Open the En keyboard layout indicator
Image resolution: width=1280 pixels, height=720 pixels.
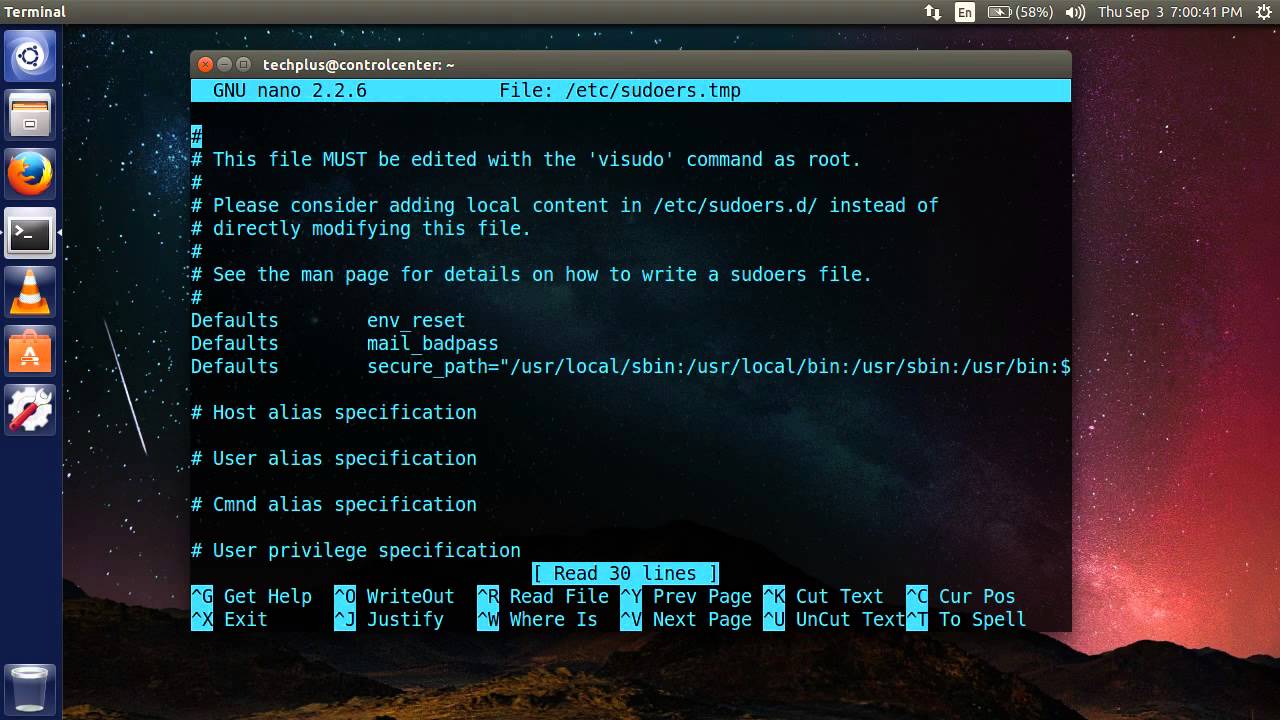pos(965,12)
